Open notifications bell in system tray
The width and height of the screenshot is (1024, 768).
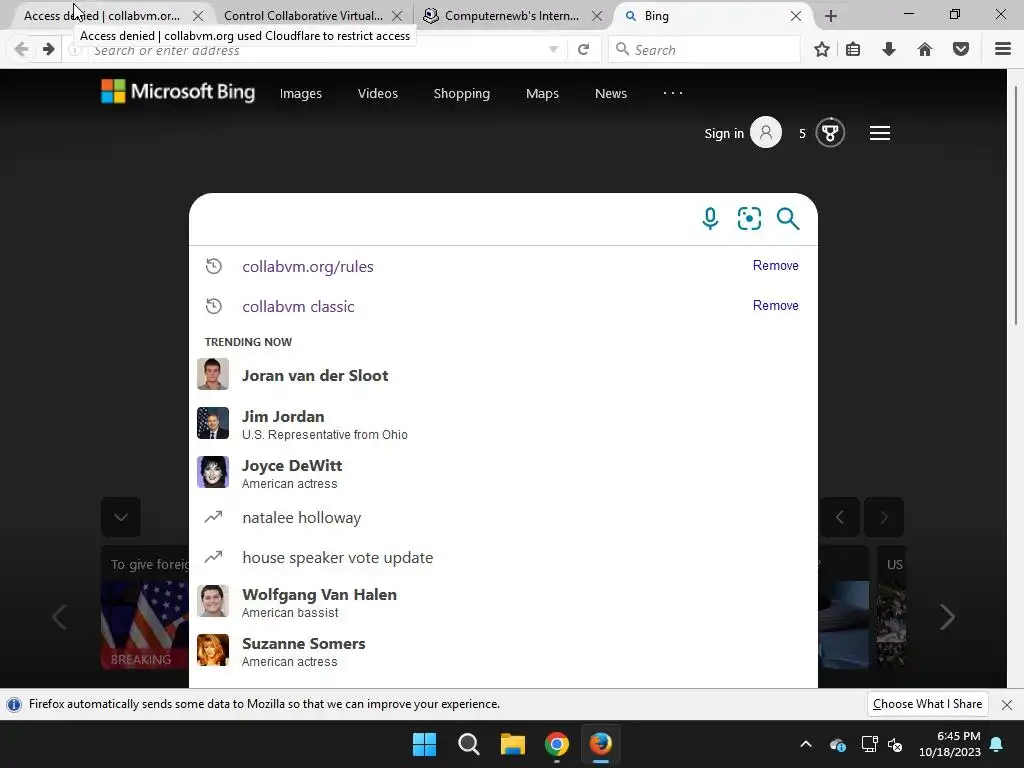tap(997, 744)
